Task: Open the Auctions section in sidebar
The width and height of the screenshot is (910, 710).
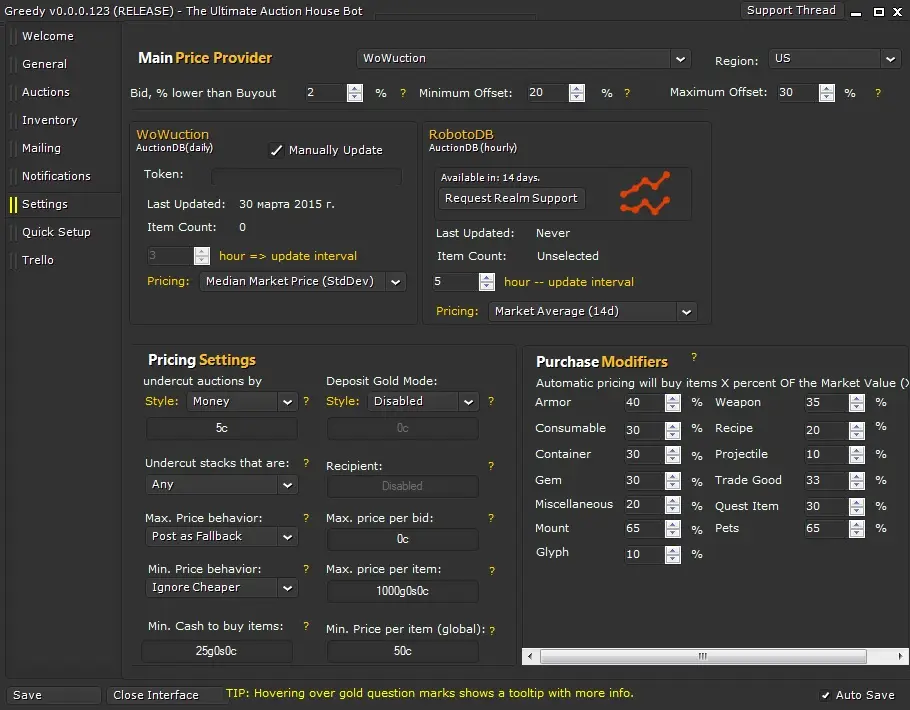Action: 46,92
